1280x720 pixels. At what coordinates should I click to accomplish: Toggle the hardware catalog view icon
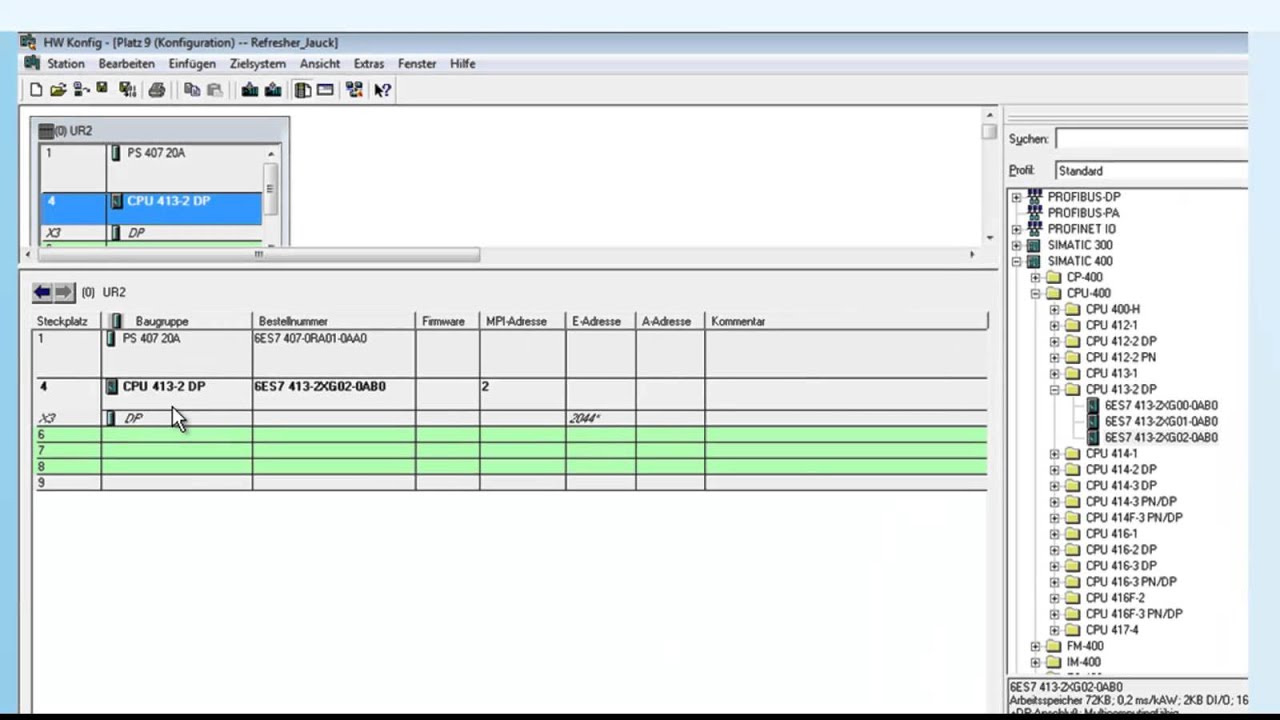[x=303, y=90]
